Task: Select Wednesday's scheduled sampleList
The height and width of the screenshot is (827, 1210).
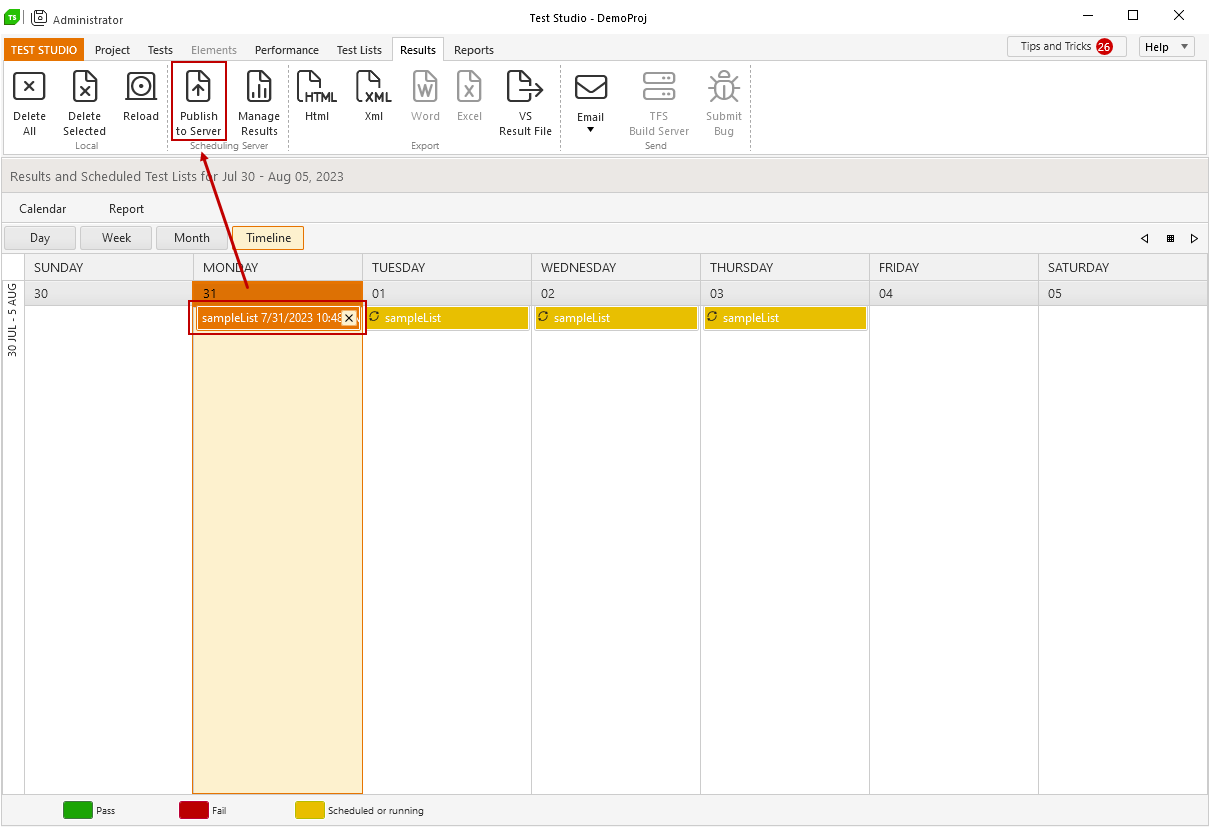Action: point(616,318)
